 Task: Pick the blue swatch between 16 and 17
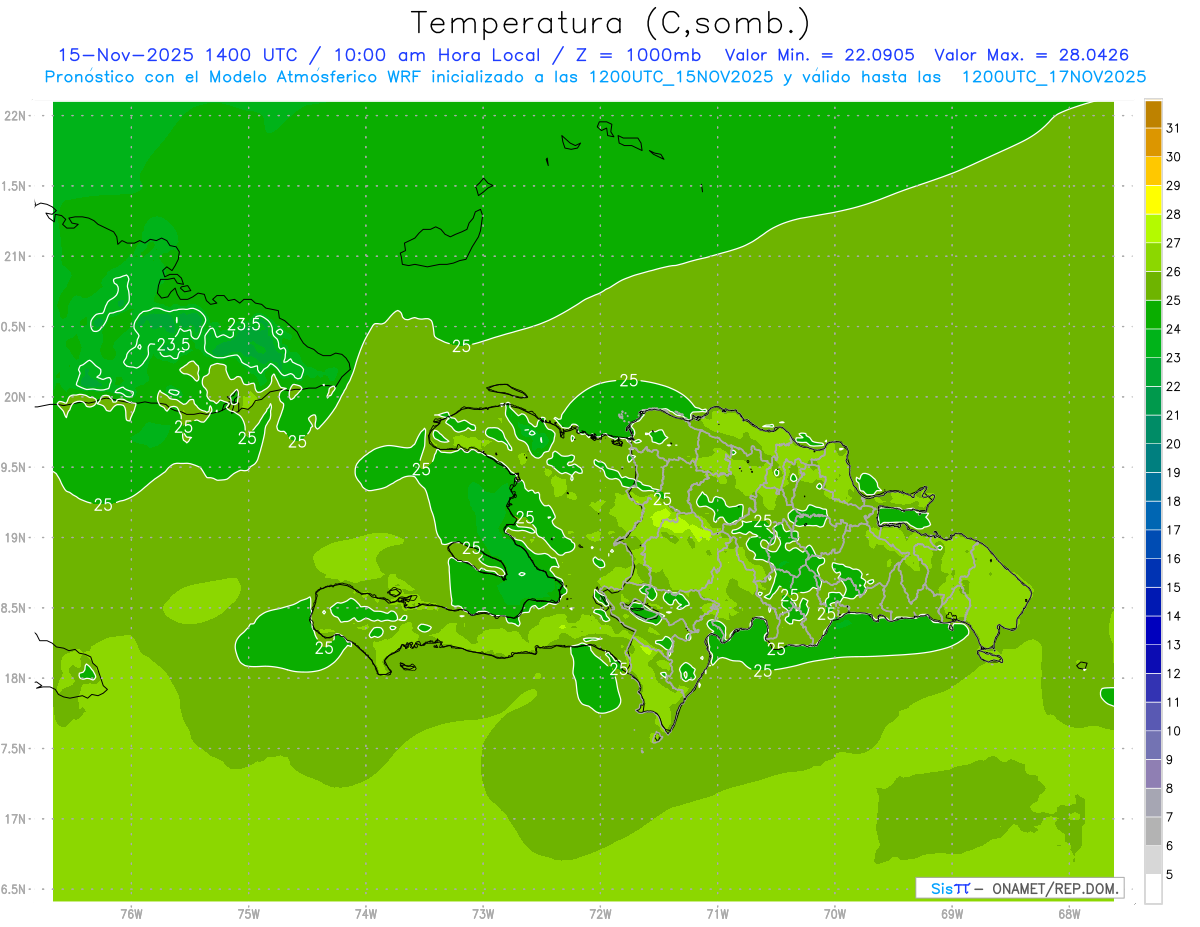(x=1153, y=544)
